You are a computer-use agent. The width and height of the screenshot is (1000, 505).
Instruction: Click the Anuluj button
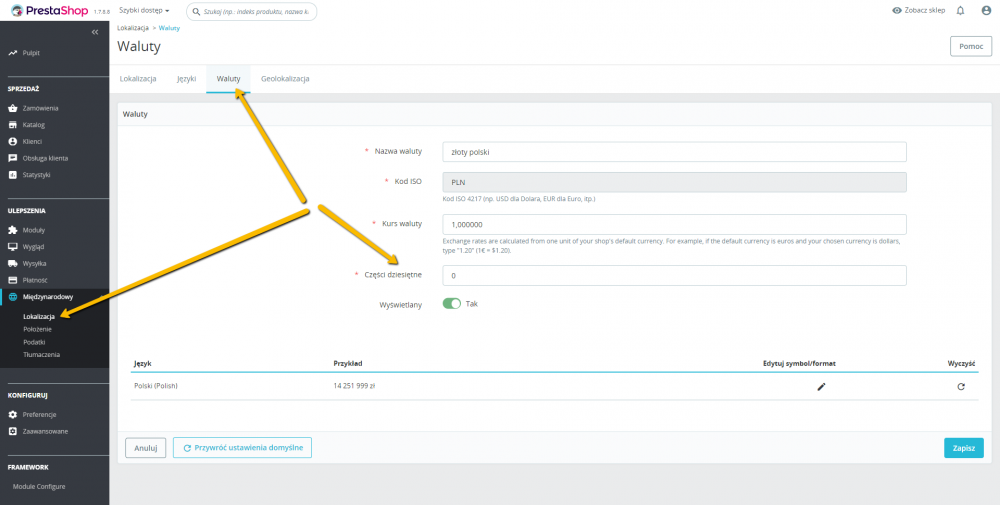(x=145, y=448)
